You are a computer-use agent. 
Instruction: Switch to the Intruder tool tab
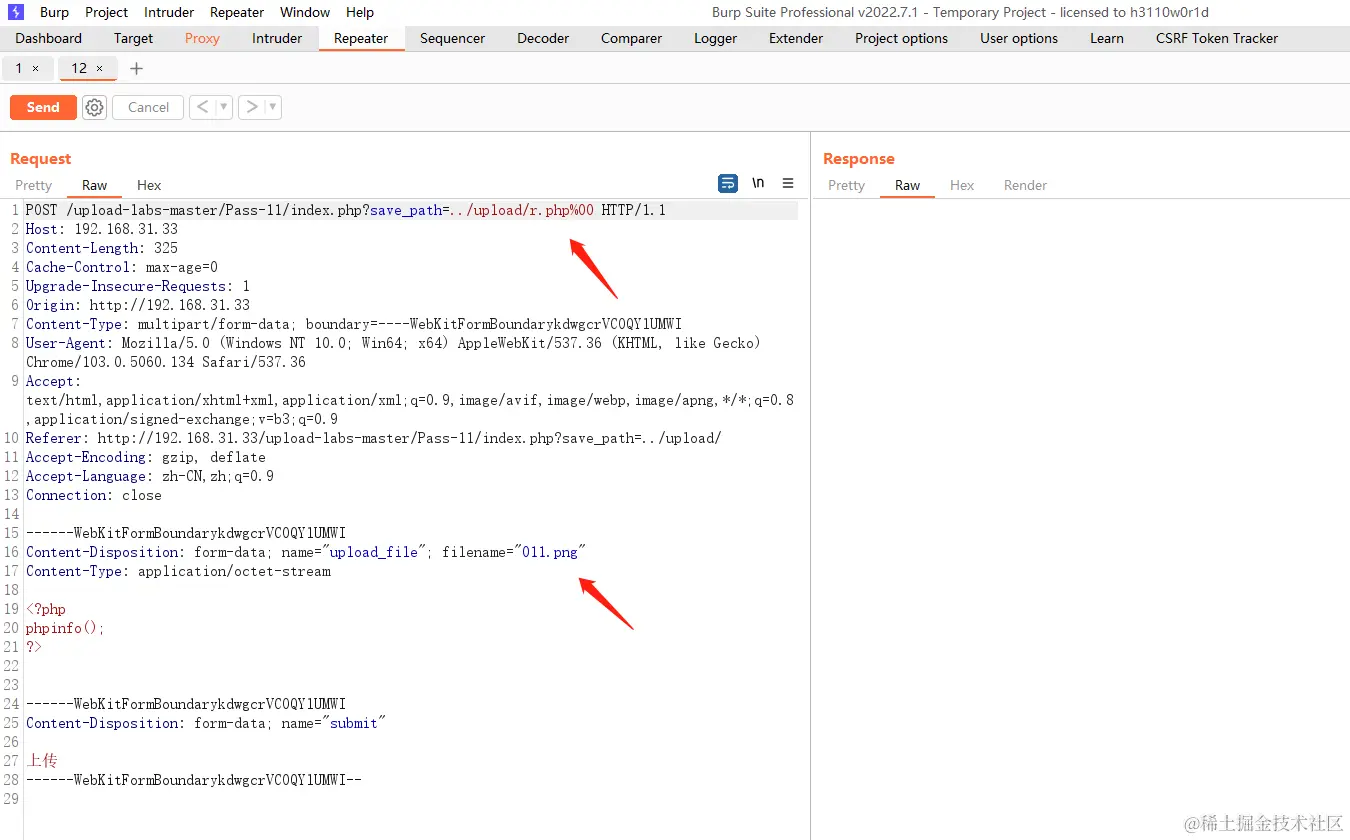[277, 38]
